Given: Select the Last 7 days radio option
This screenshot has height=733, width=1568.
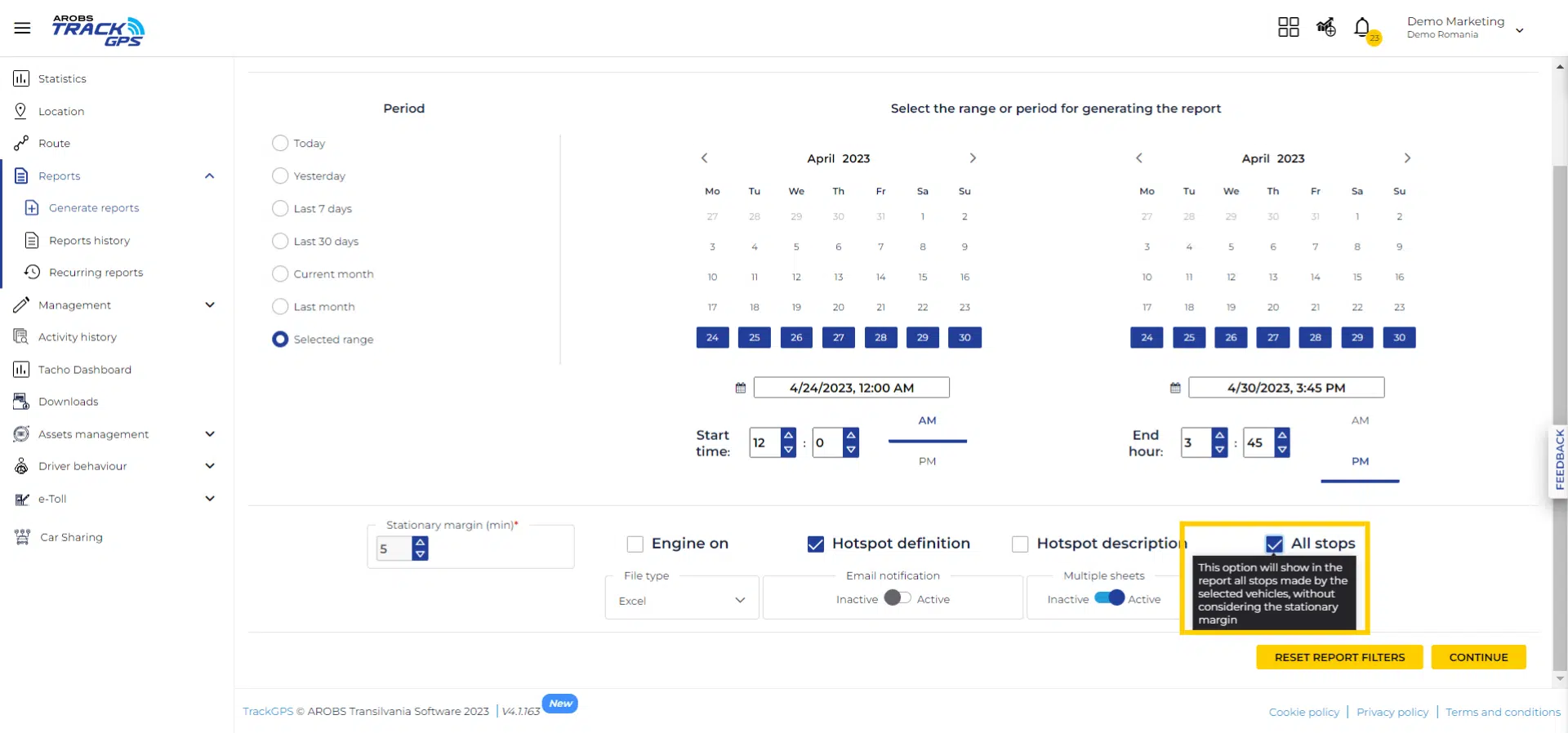Looking at the screenshot, I should (280, 208).
